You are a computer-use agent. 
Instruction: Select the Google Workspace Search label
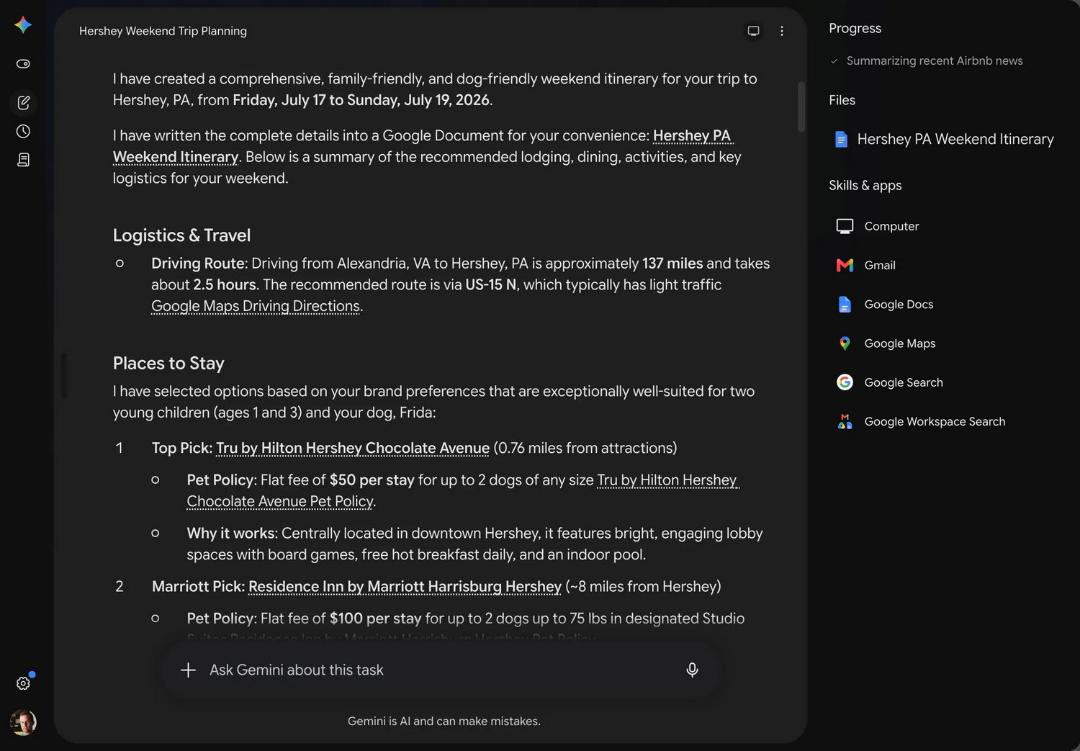[934, 422]
